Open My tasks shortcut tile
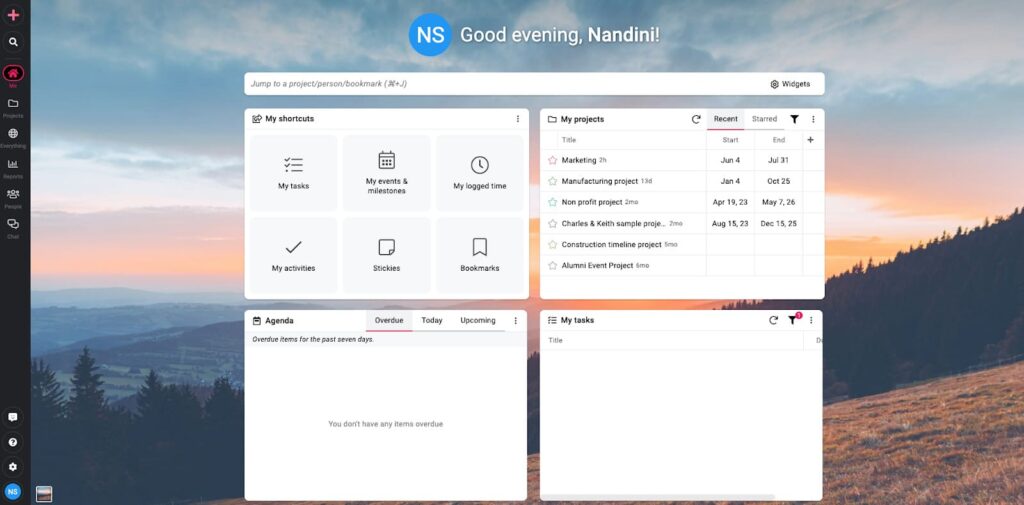This screenshot has width=1024, height=505. click(293, 173)
